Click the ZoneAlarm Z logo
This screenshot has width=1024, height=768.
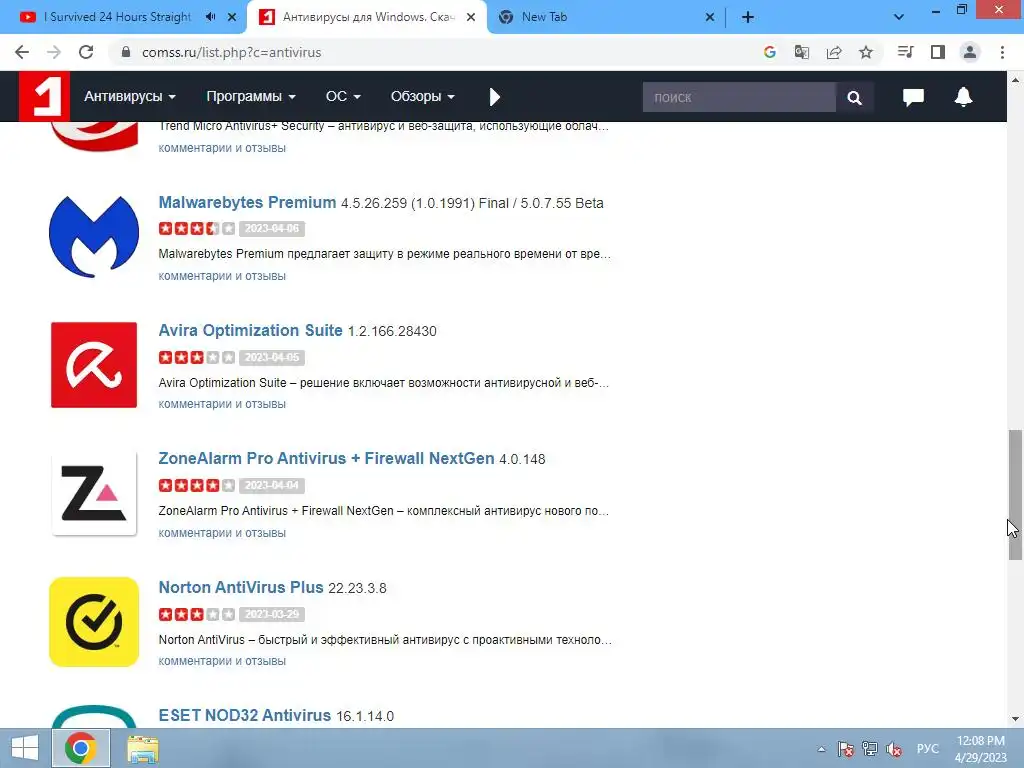tap(94, 493)
